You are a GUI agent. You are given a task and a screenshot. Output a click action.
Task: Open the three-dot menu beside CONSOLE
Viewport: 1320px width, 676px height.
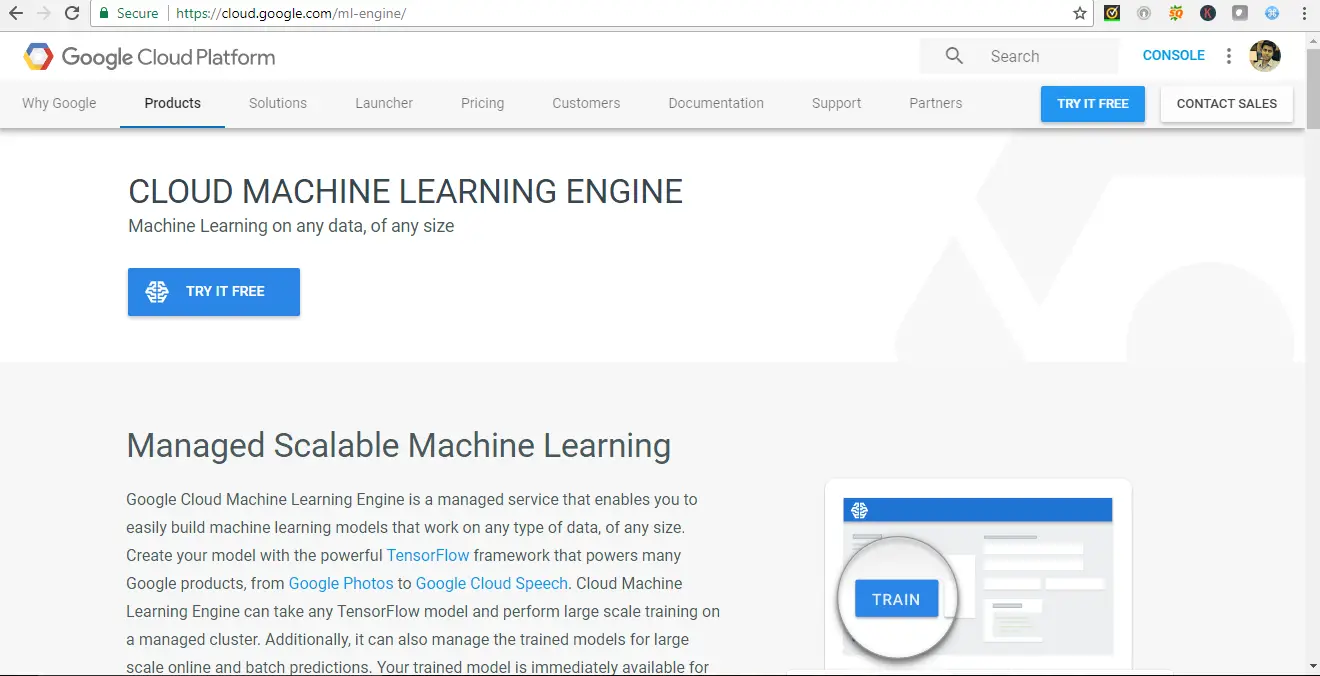(x=1229, y=56)
